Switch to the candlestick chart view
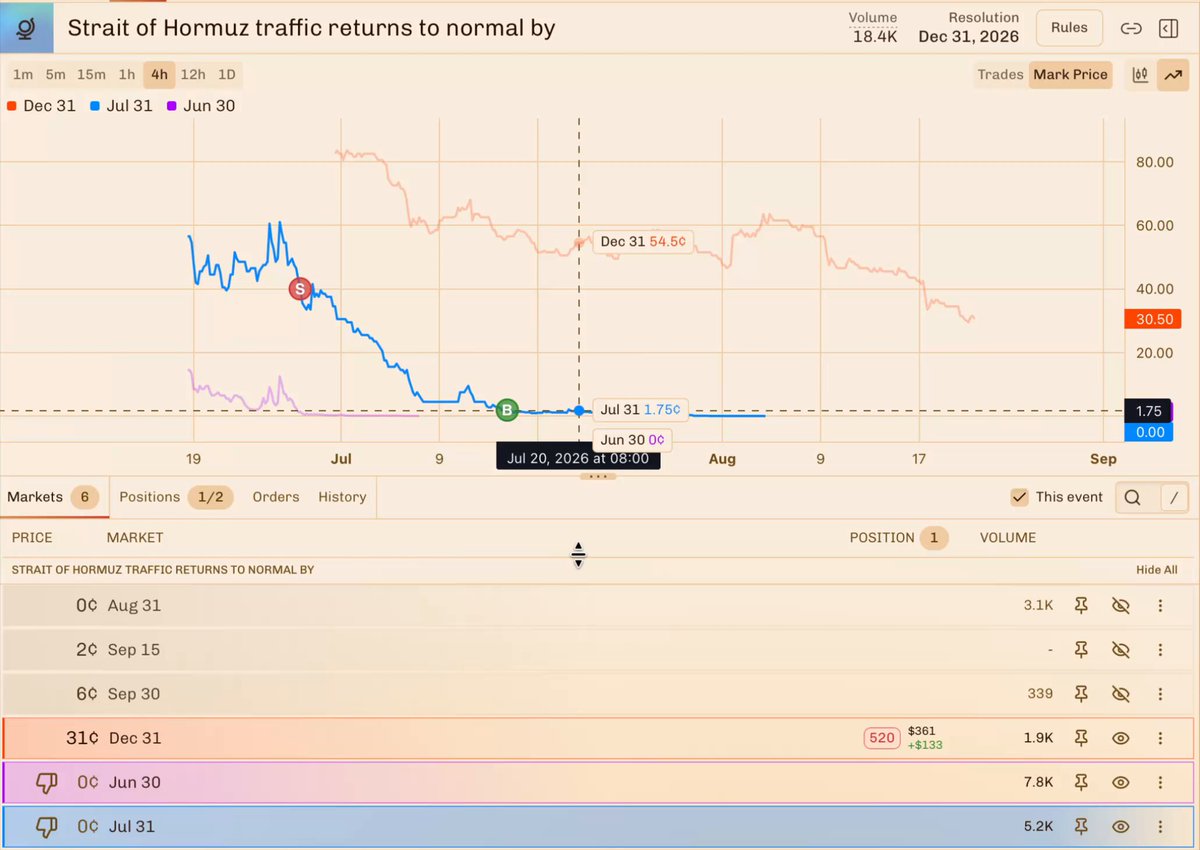 [x=1140, y=75]
